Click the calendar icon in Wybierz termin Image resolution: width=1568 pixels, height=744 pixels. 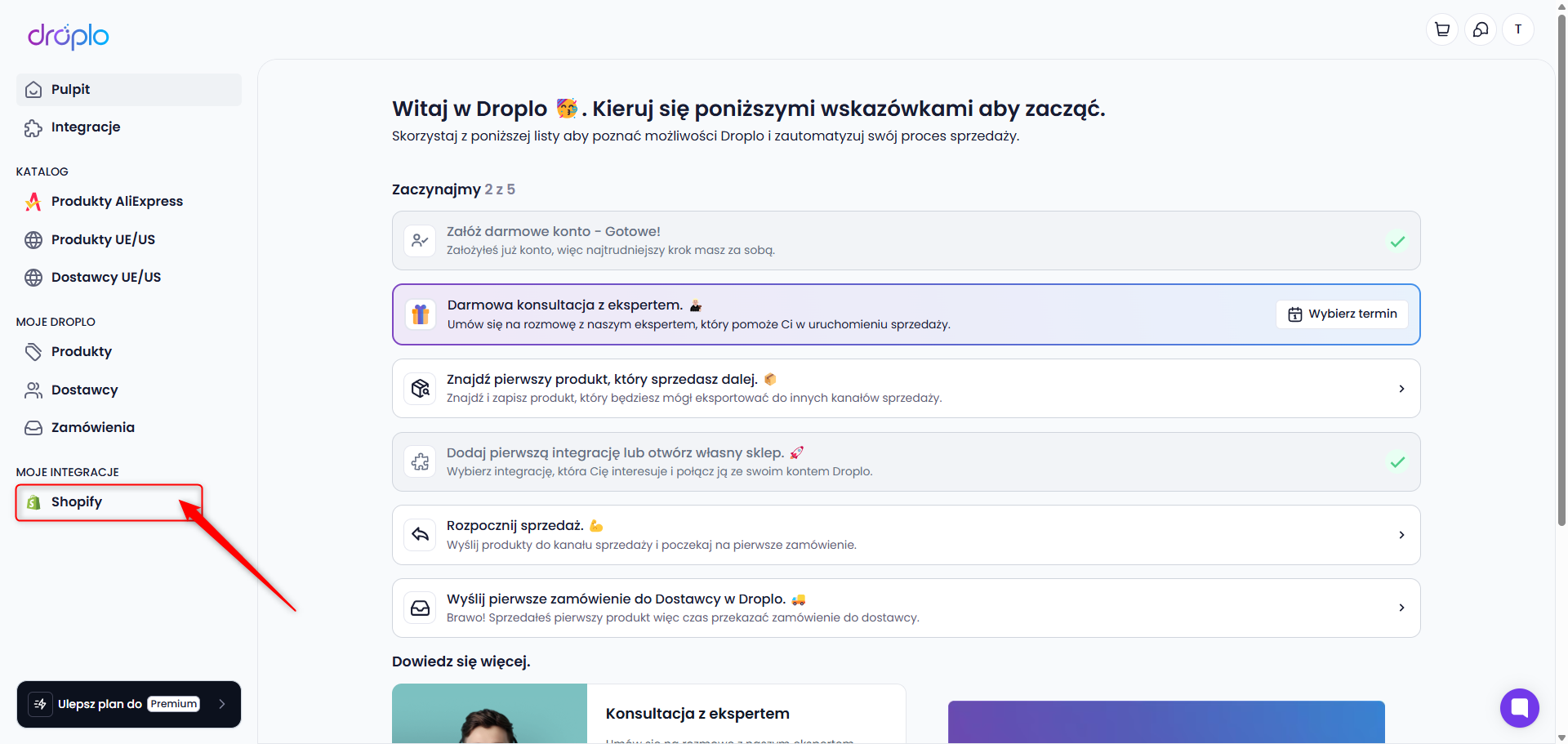tap(1295, 314)
